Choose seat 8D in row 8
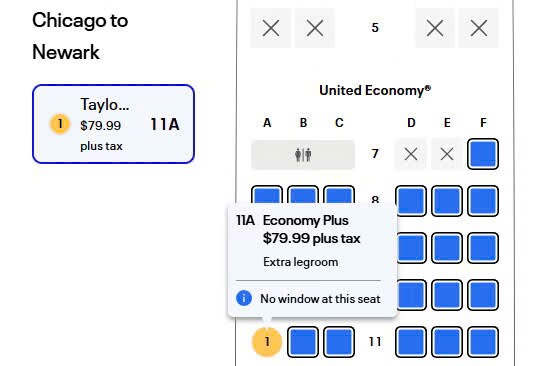 pyautogui.click(x=411, y=201)
